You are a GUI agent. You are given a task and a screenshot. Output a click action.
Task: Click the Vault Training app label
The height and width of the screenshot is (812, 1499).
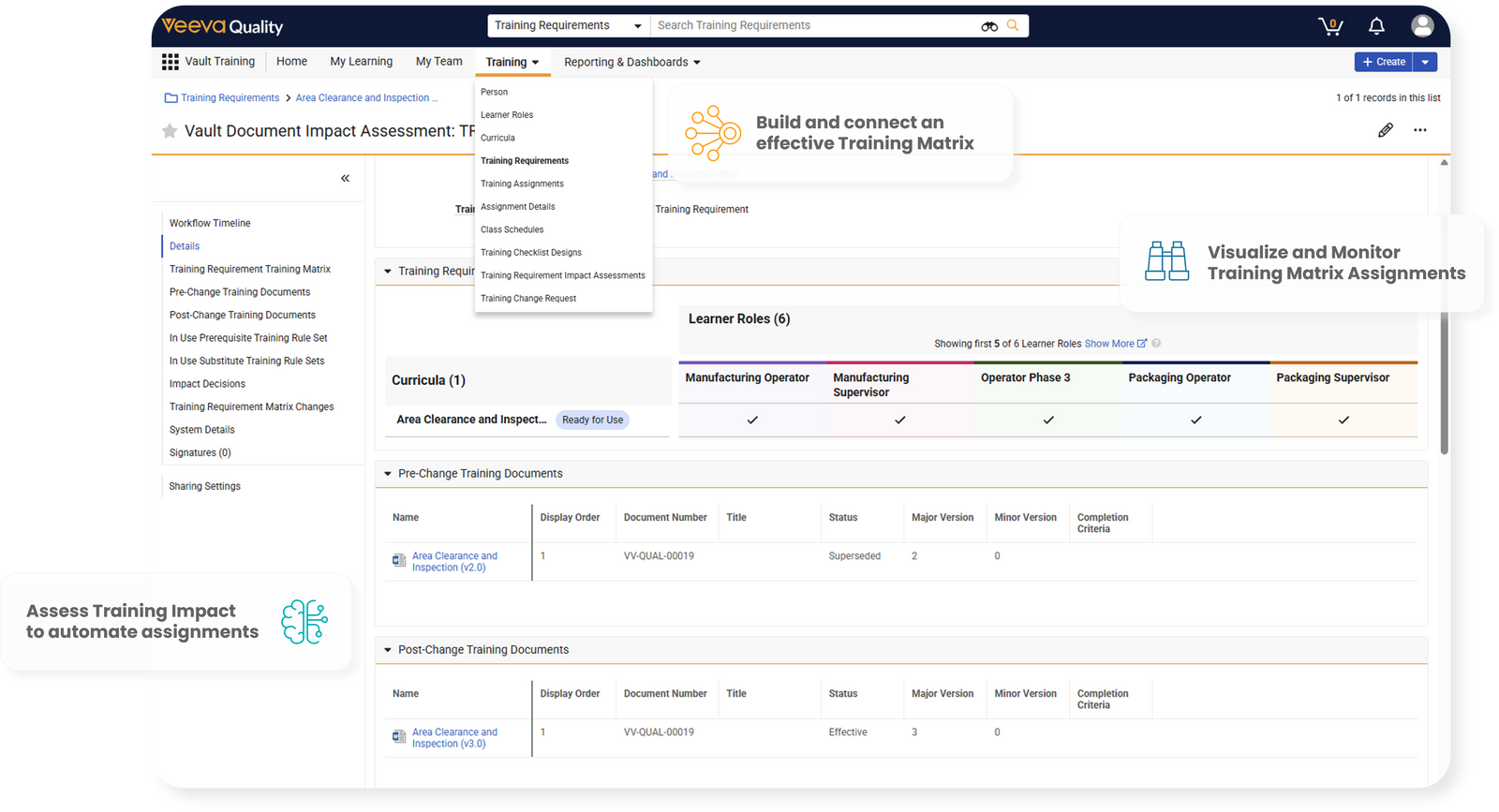tap(219, 62)
